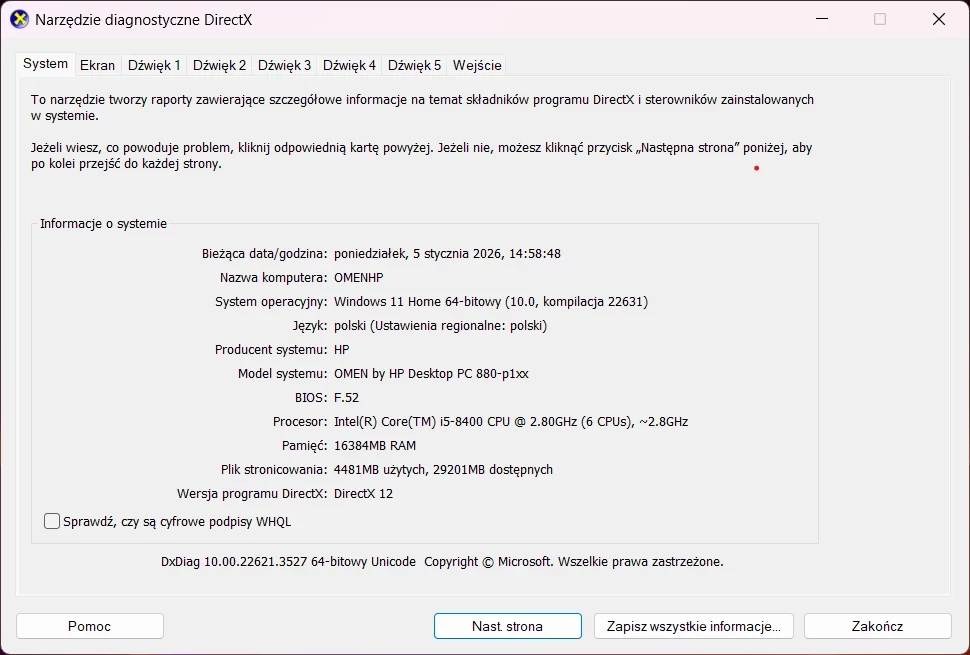970x655 pixels.
Task: Select the Dźwięk 1 tab
Action: 154,65
